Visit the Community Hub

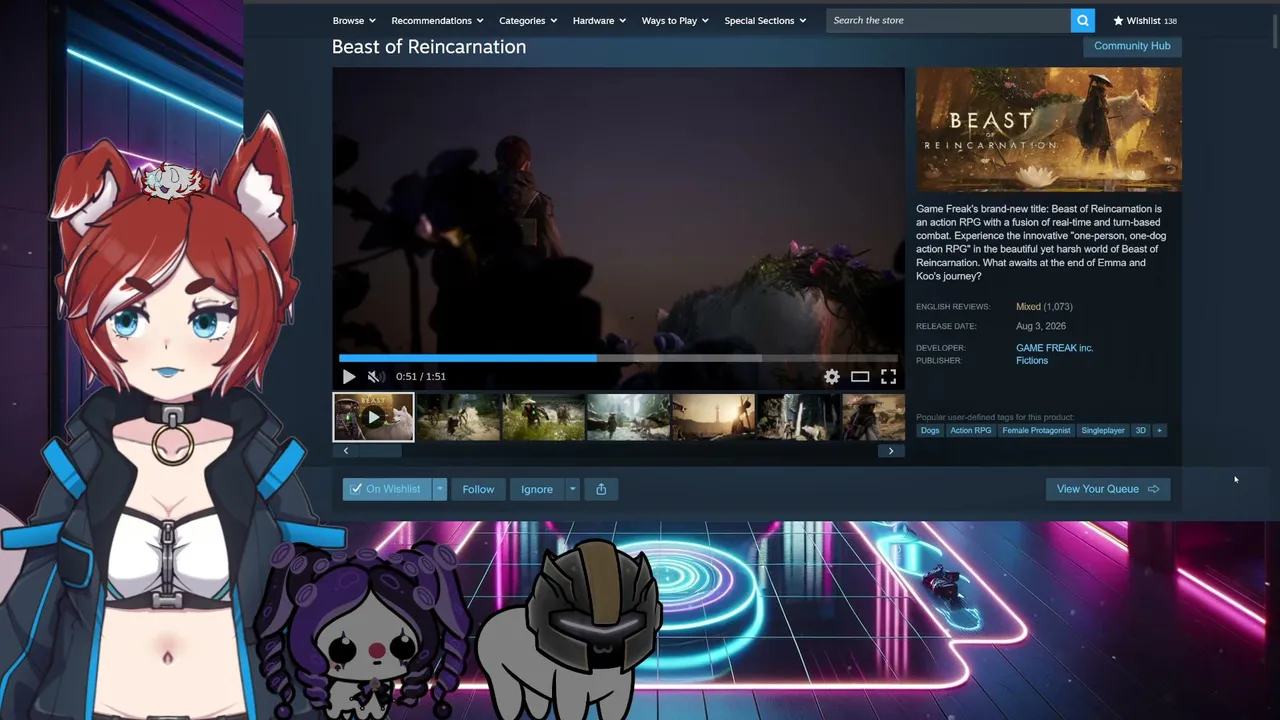click(1132, 46)
